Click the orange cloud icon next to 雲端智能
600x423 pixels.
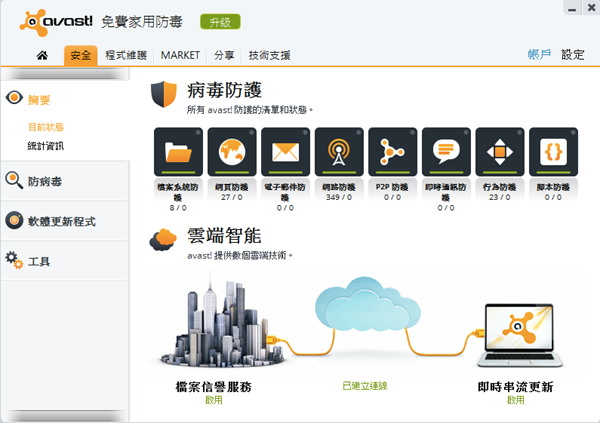pyautogui.click(x=163, y=240)
